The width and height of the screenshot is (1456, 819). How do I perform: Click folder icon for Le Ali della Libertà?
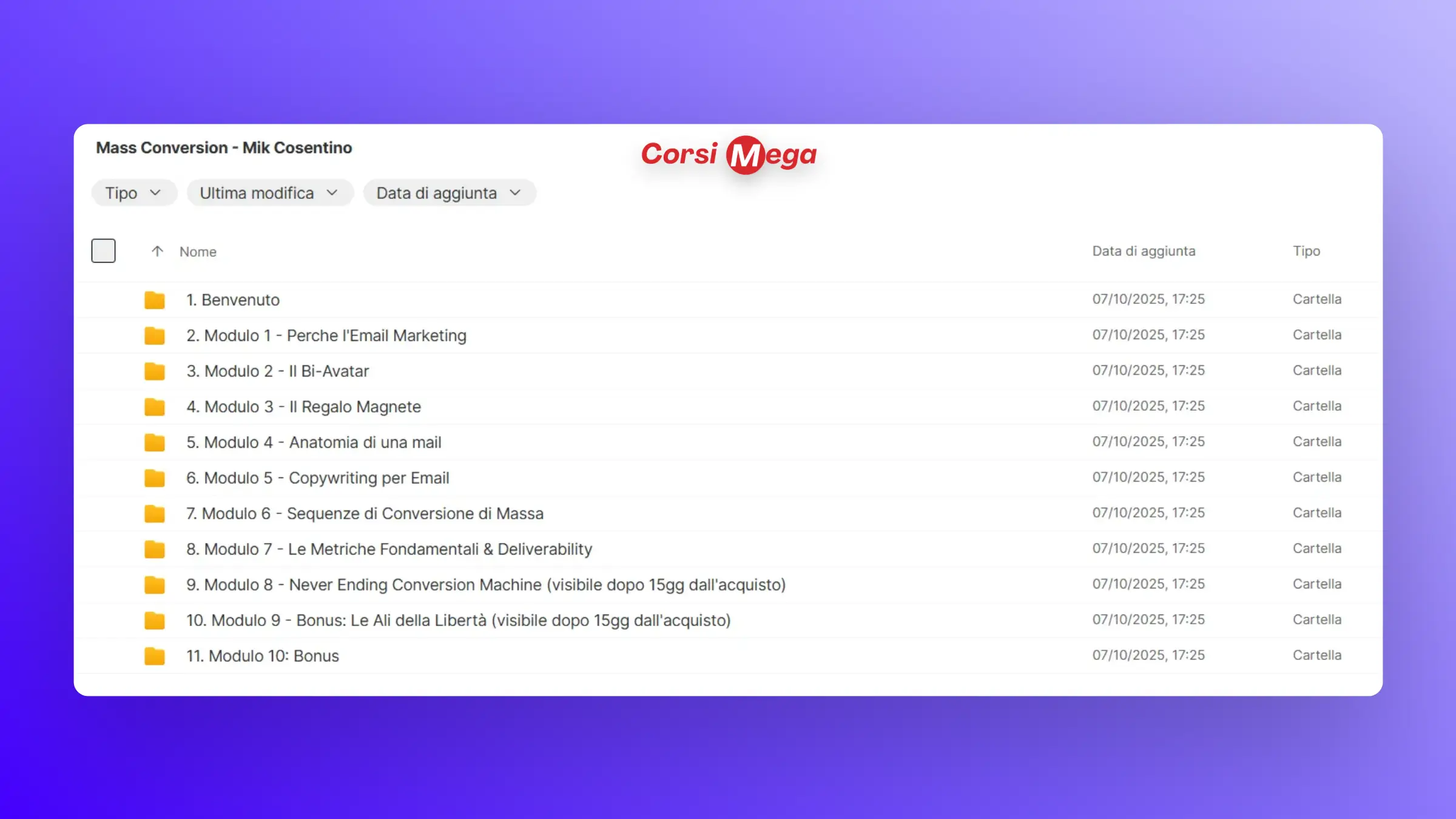pos(155,621)
